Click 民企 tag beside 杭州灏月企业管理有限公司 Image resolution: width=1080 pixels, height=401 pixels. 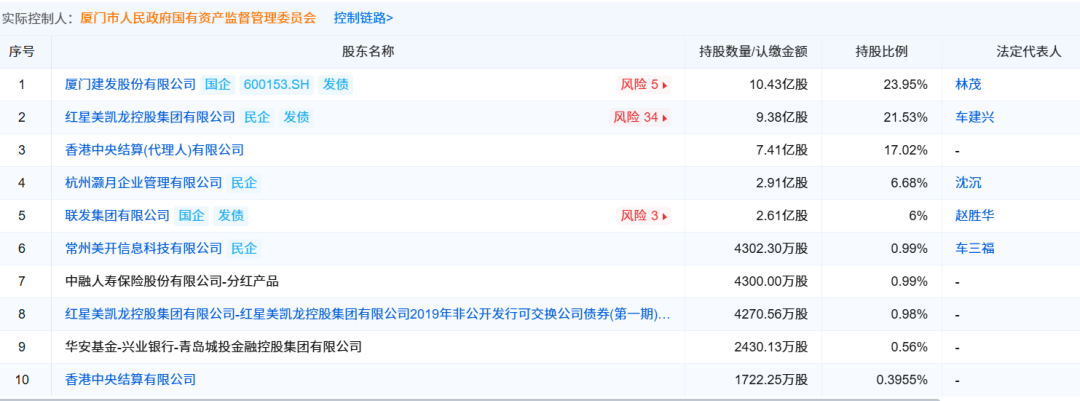245,183
